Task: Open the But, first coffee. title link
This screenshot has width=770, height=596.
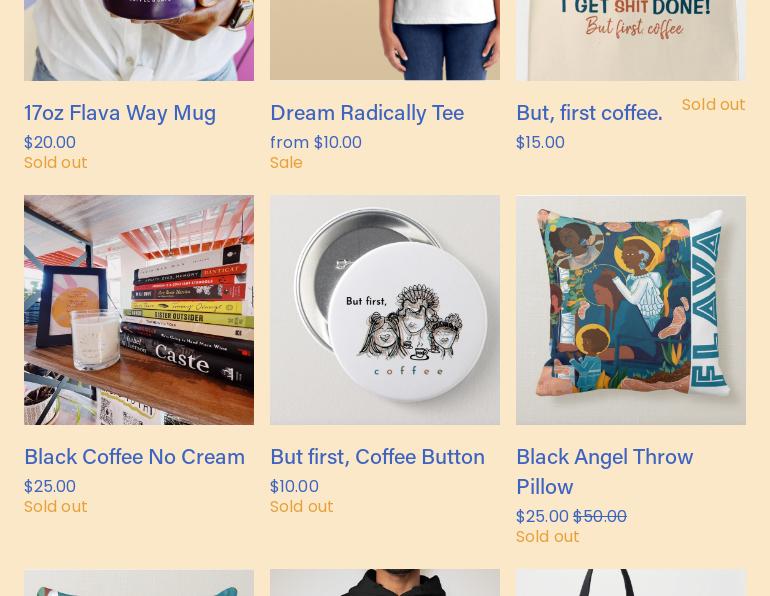Action: click(589, 113)
